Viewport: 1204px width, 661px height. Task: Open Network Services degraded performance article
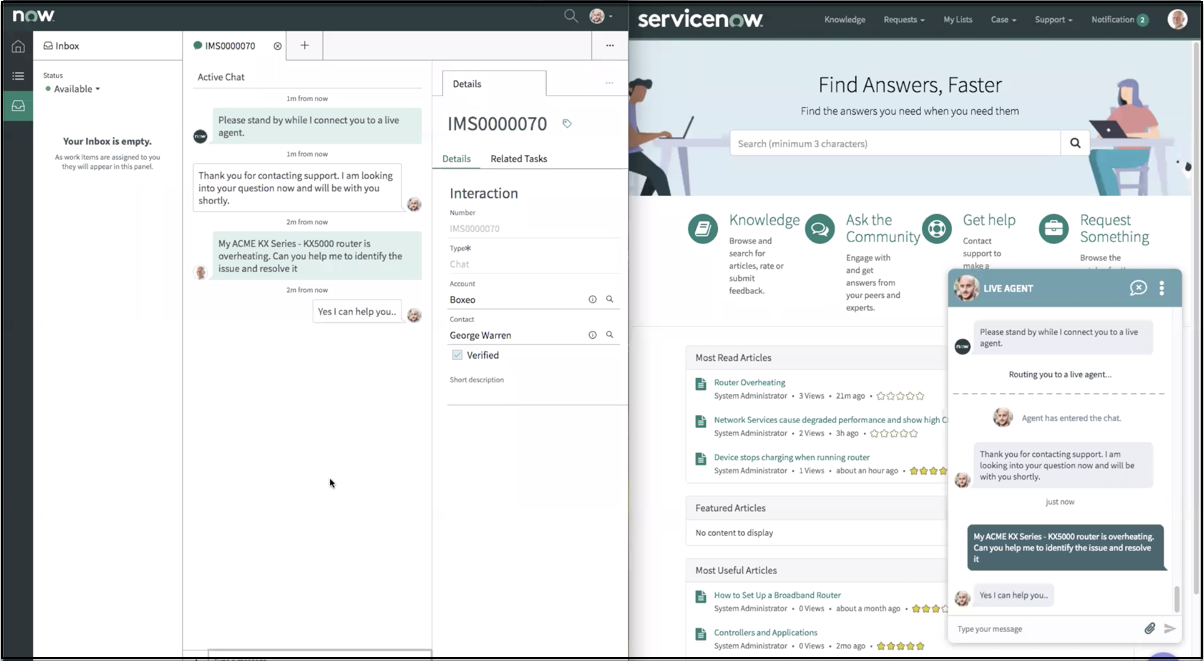(x=830, y=420)
